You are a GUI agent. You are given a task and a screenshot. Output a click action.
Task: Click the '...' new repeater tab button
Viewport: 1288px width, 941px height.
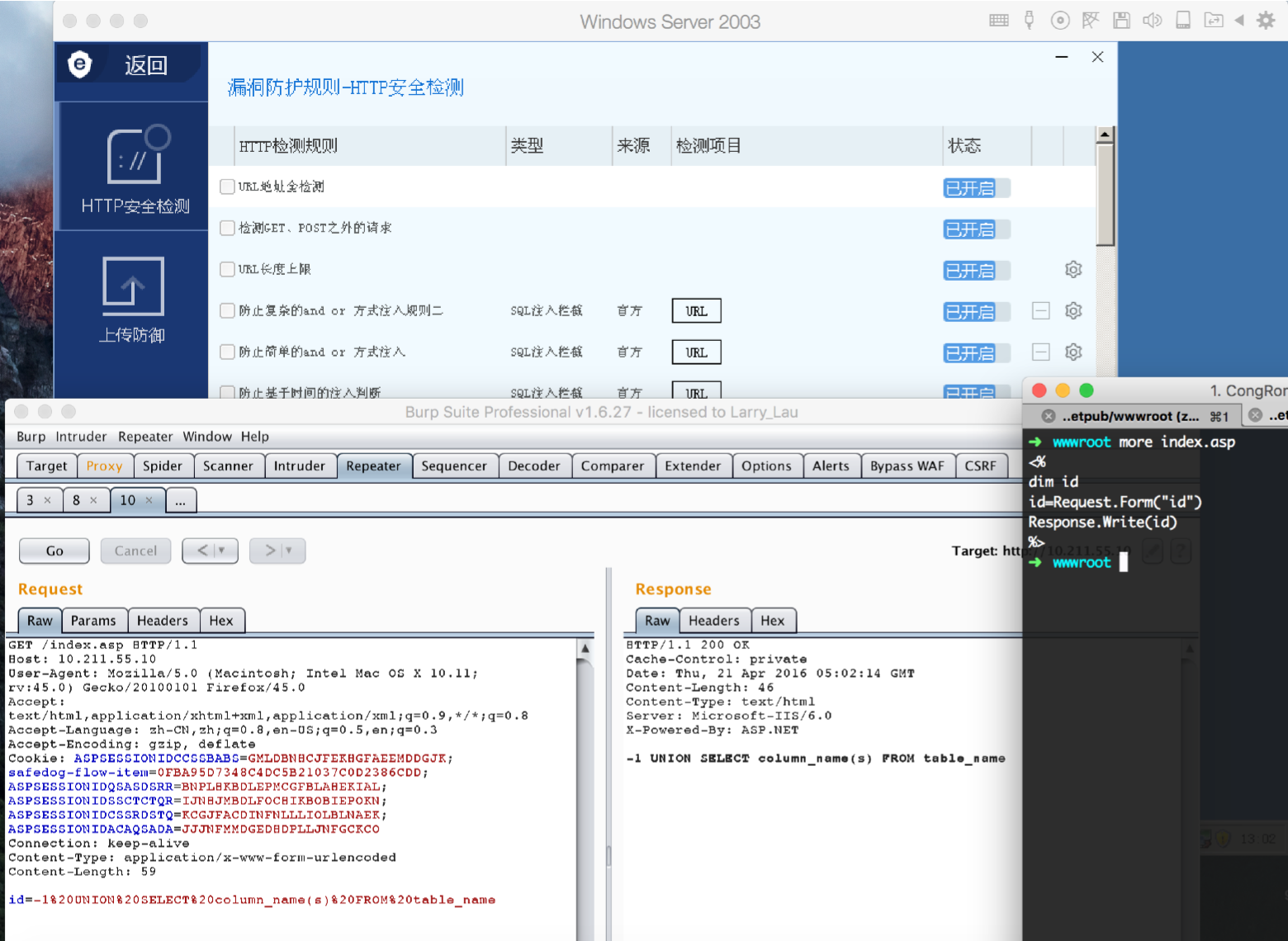(180, 500)
